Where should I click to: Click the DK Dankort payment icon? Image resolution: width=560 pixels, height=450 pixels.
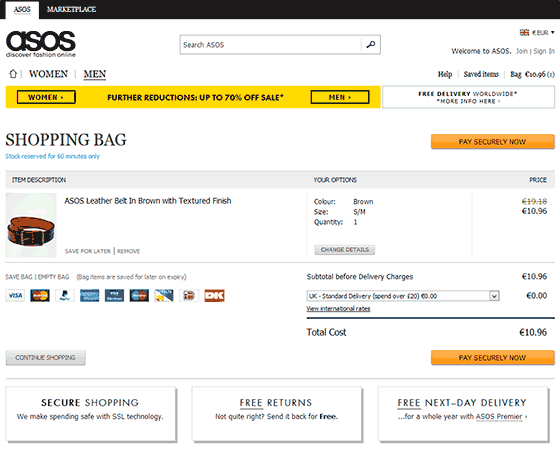coord(214,296)
